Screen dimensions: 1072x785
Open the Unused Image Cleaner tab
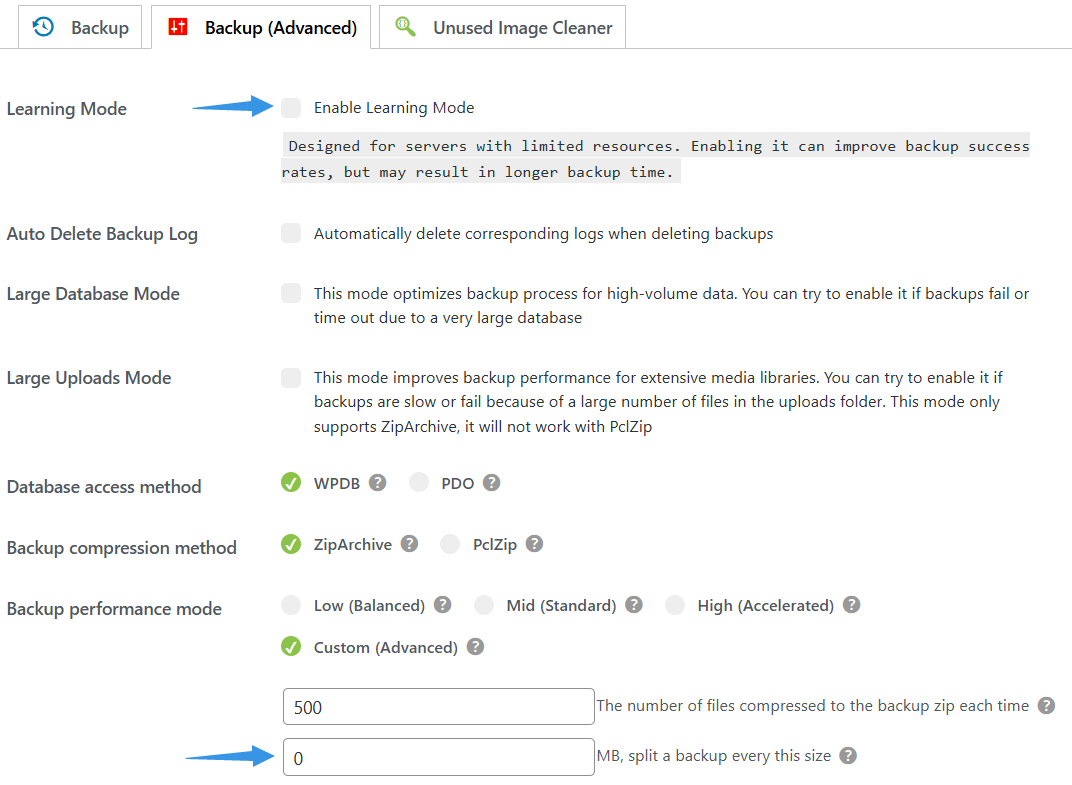click(503, 28)
